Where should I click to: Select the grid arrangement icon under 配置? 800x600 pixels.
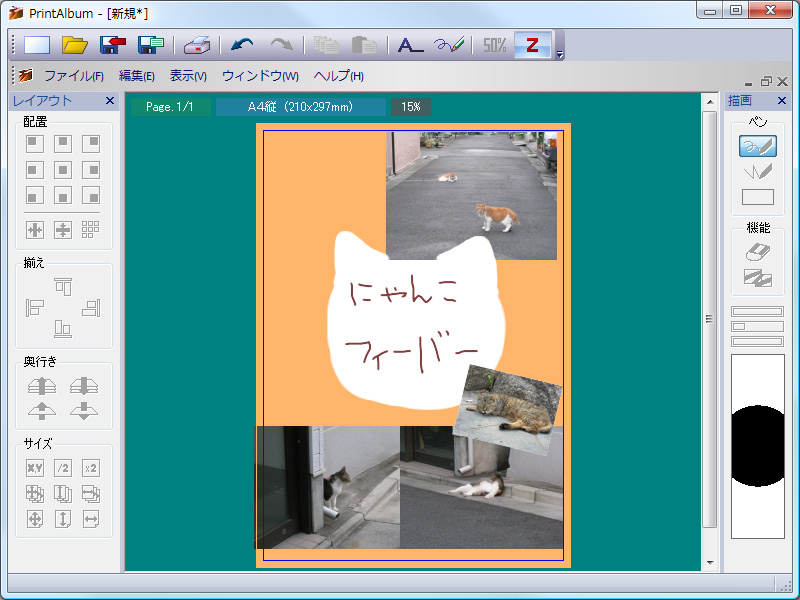(x=90, y=229)
